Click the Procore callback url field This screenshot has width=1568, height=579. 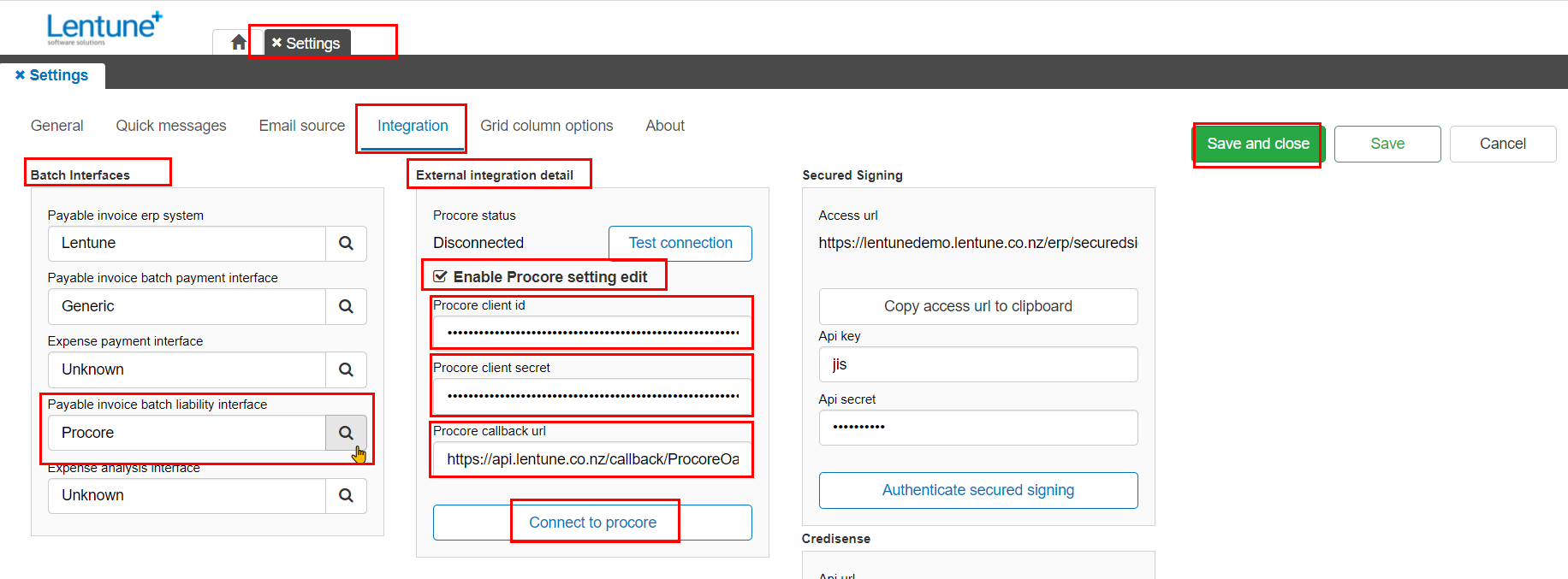(x=592, y=458)
